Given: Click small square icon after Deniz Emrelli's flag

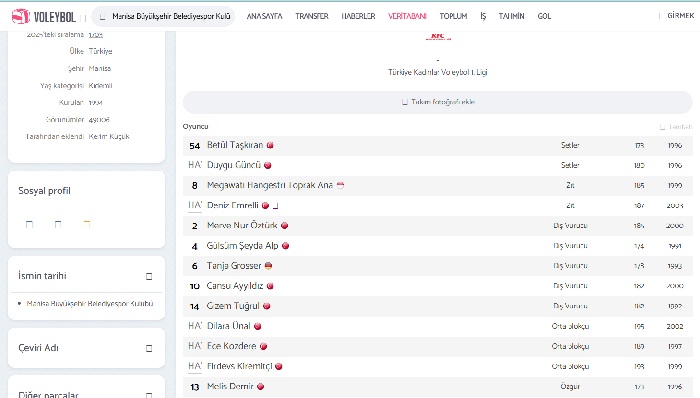Looking at the screenshot, I should [x=275, y=206].
